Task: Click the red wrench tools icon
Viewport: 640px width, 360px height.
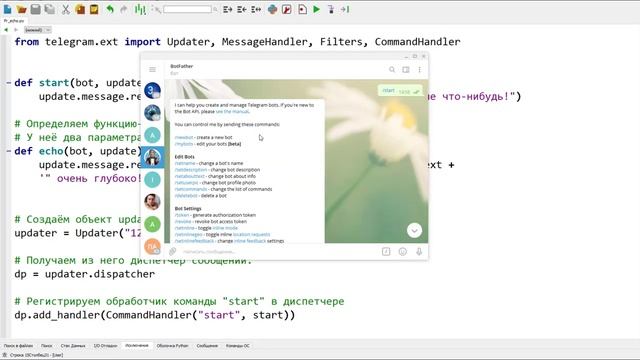Action: (x=287, y=9)
